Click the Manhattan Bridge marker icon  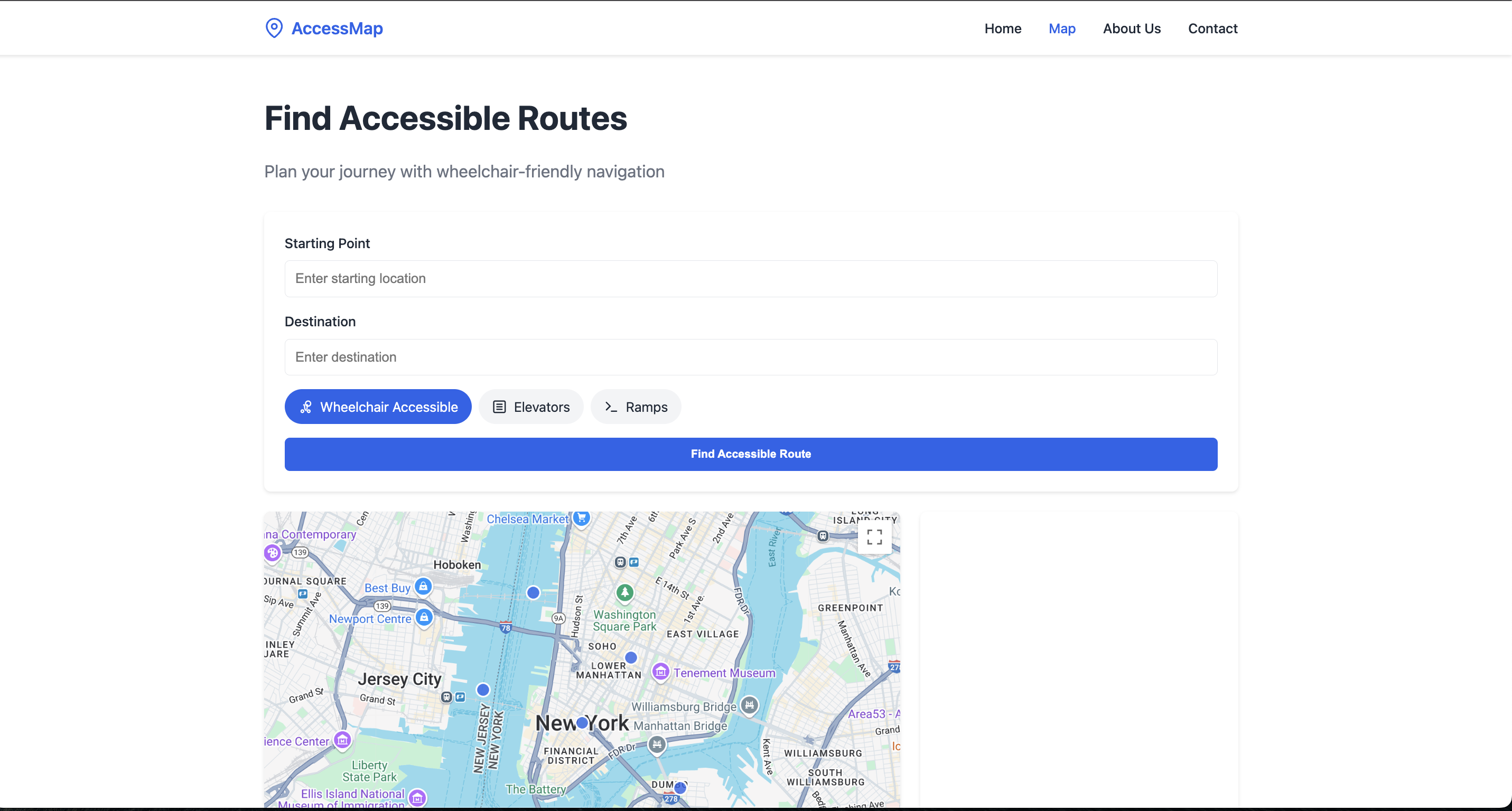tap(657, 744)
